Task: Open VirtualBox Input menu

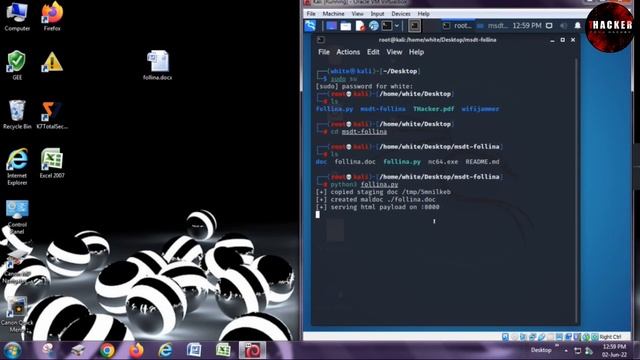Action: (x=378, y=14)
